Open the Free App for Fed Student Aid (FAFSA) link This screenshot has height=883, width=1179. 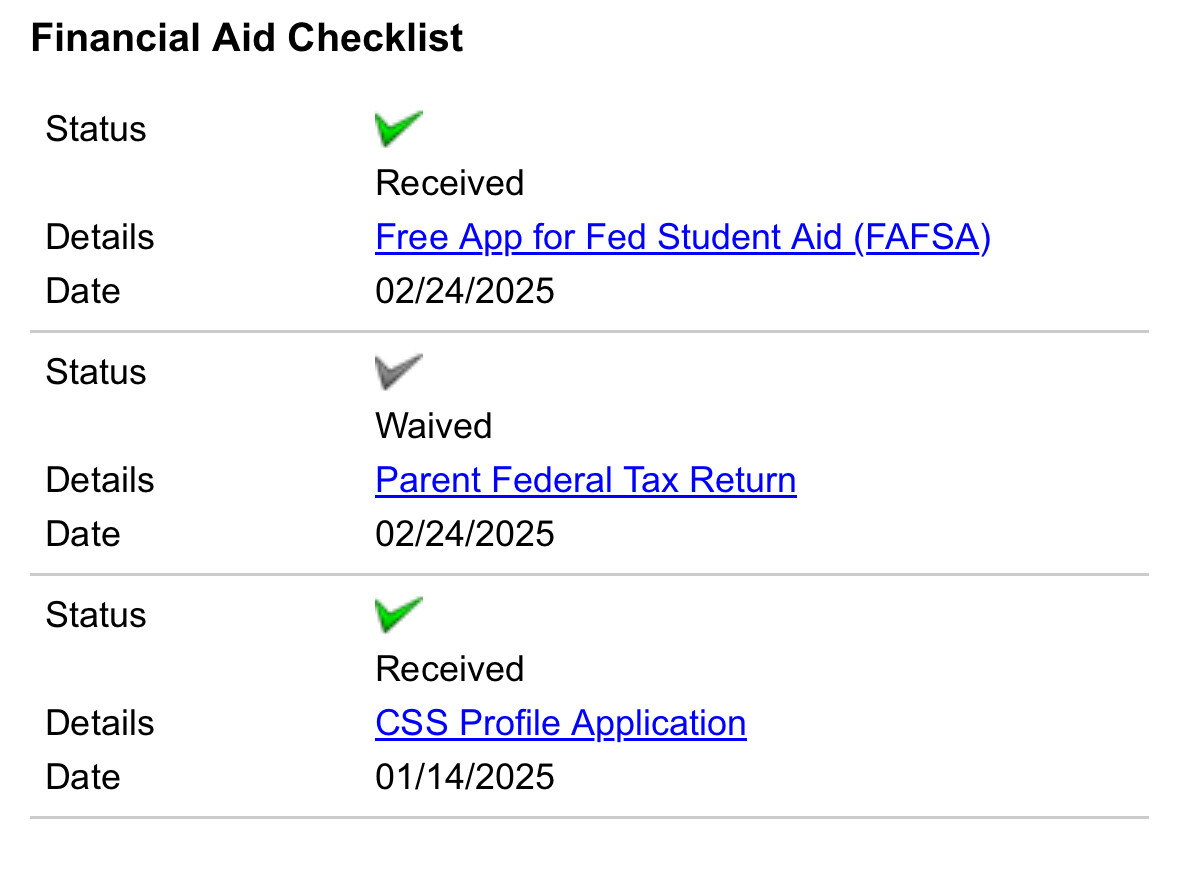click(683, 238)
